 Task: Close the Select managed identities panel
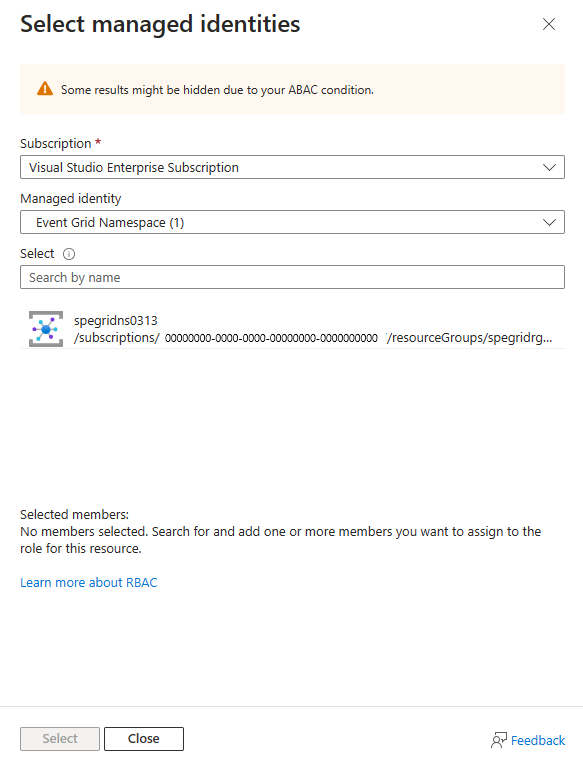pos(549,24)
